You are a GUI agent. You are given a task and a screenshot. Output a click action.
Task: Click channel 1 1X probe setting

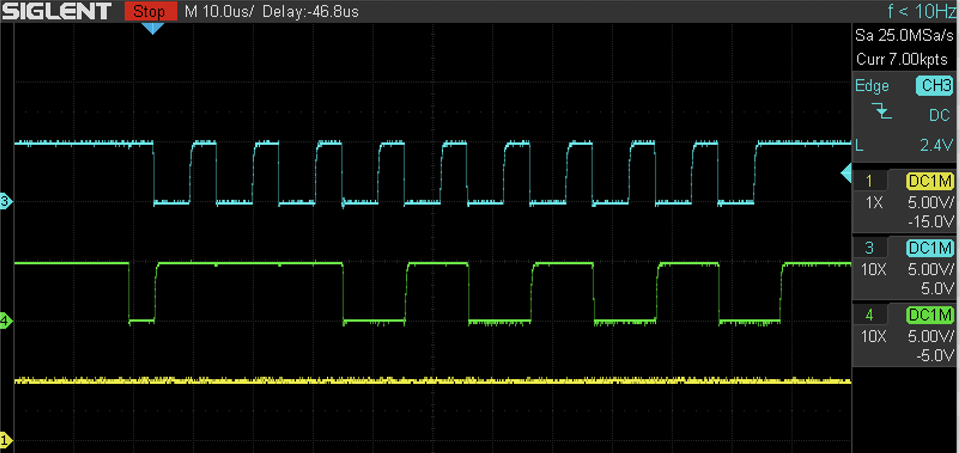coord(875,203)
